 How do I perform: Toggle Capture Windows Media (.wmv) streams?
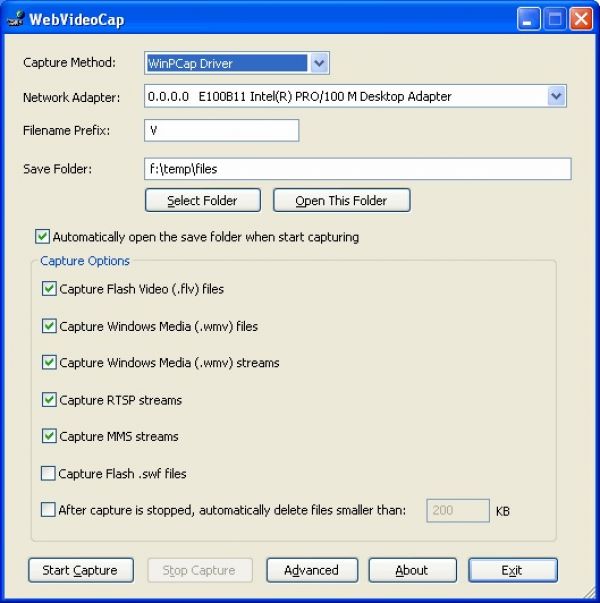point(49,362)
